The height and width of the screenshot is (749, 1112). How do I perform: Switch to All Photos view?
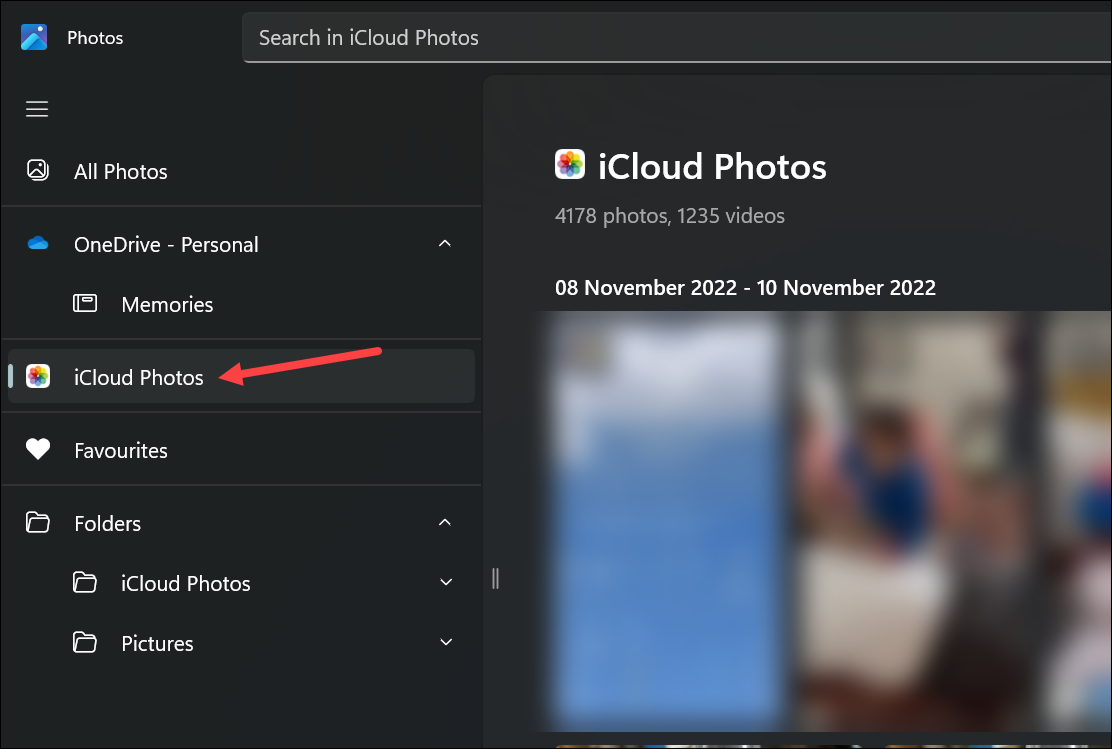(120, 170)
